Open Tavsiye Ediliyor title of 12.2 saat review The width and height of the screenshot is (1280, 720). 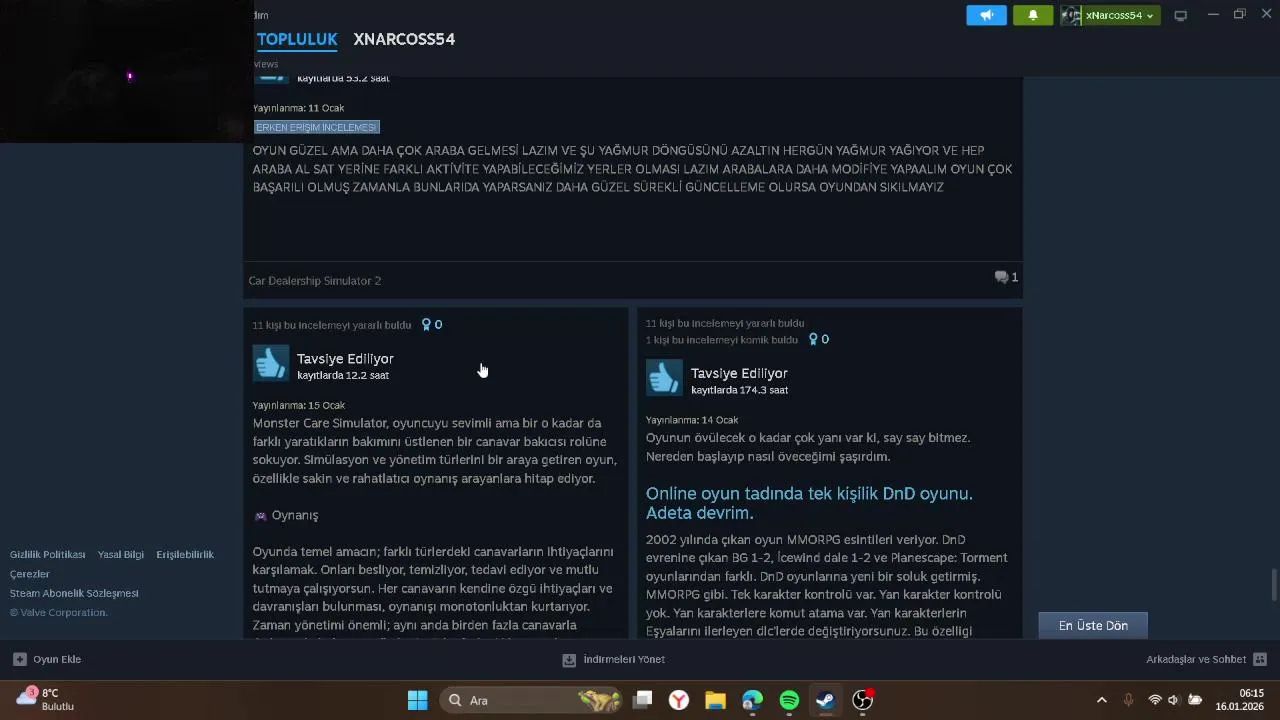pyautogui.click(x=345, y=358)
